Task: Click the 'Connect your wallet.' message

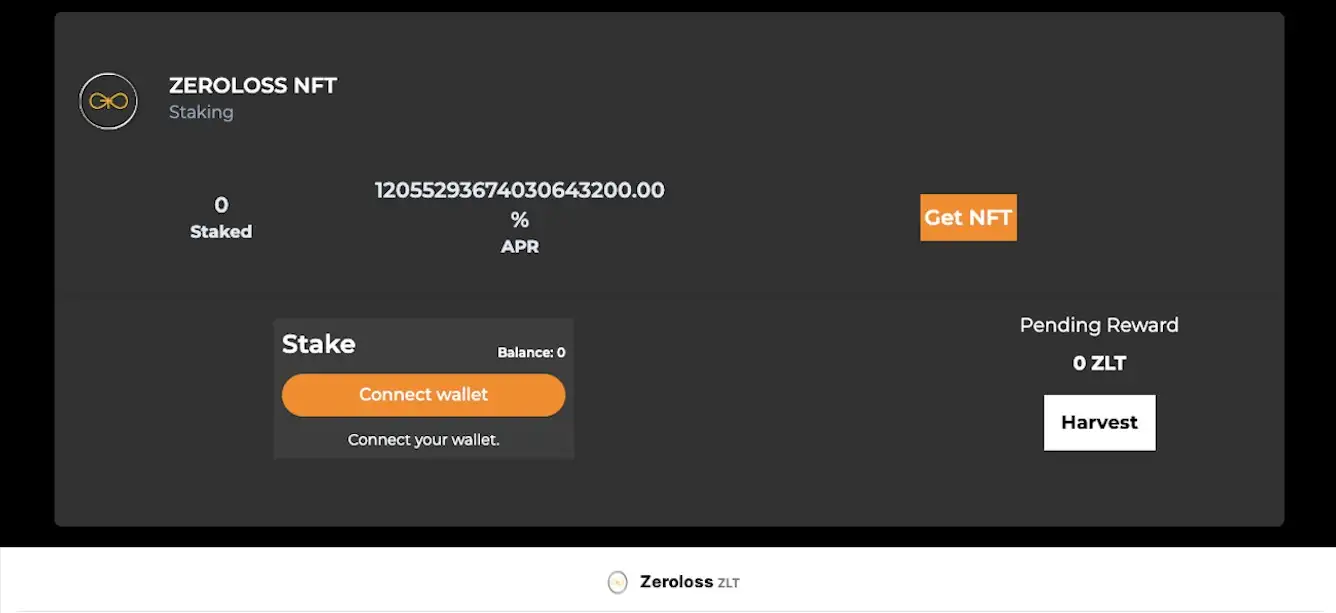Action: pyautogui.click(x=423, y=440)
